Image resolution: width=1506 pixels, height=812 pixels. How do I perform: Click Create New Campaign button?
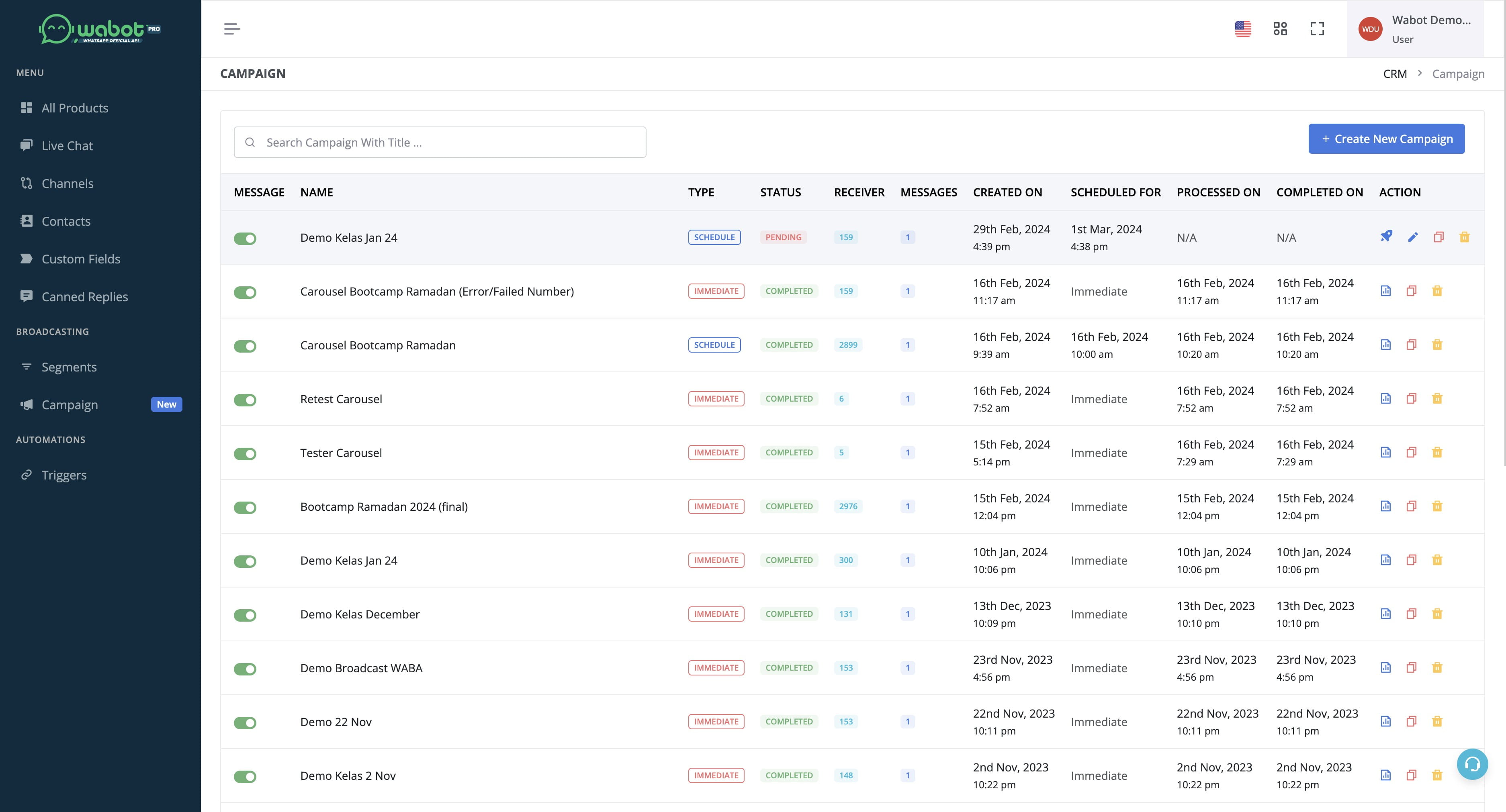(1386, 139)
